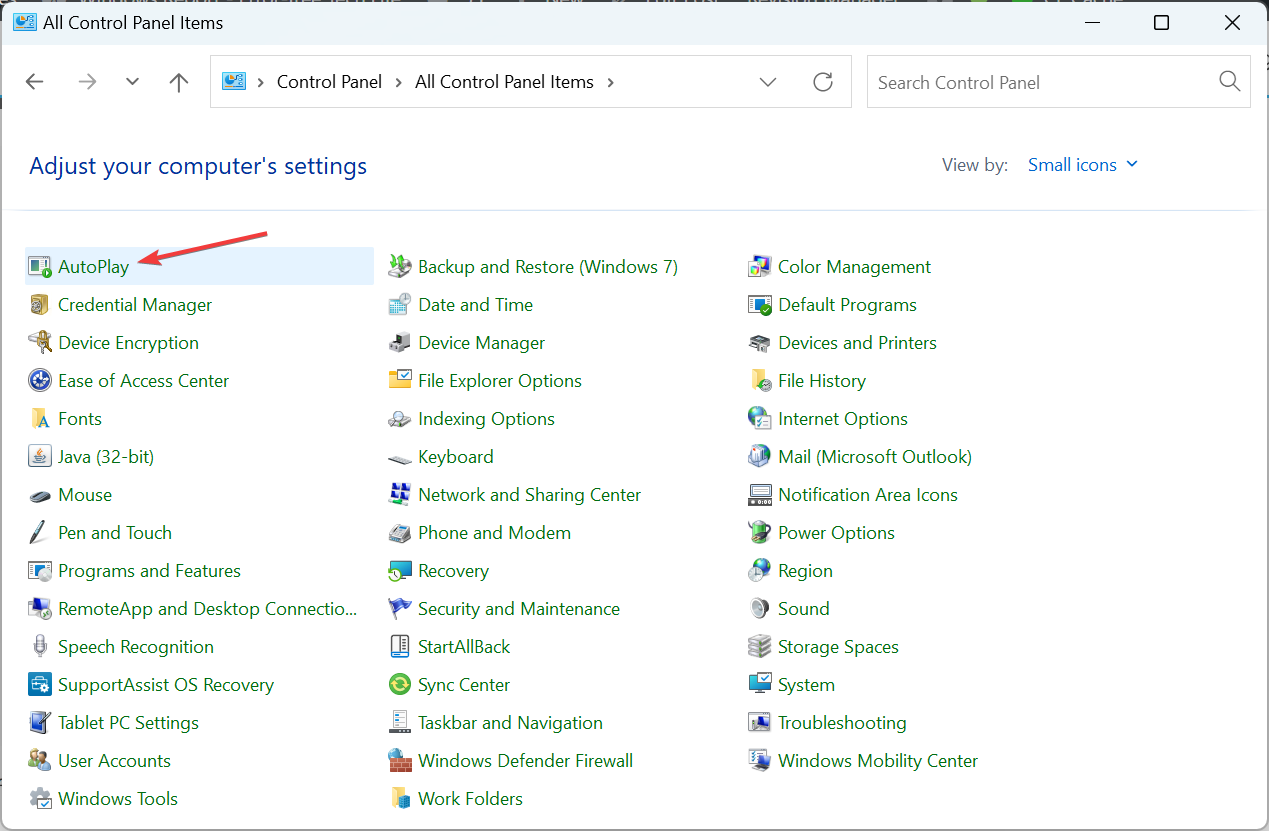Click the Color Management icon
1269x831 pixels.
(760, 267)
